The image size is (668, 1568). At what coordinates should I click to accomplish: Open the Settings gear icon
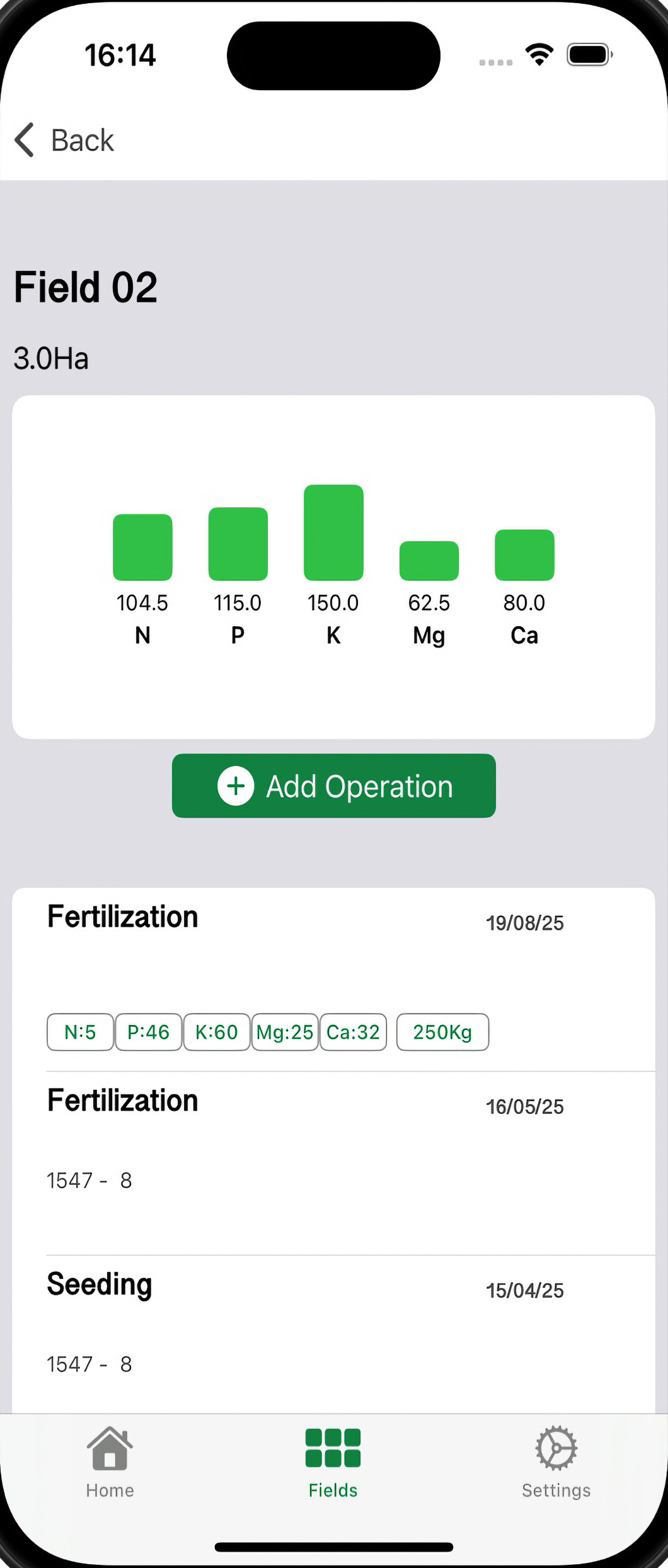point(556,1448)
